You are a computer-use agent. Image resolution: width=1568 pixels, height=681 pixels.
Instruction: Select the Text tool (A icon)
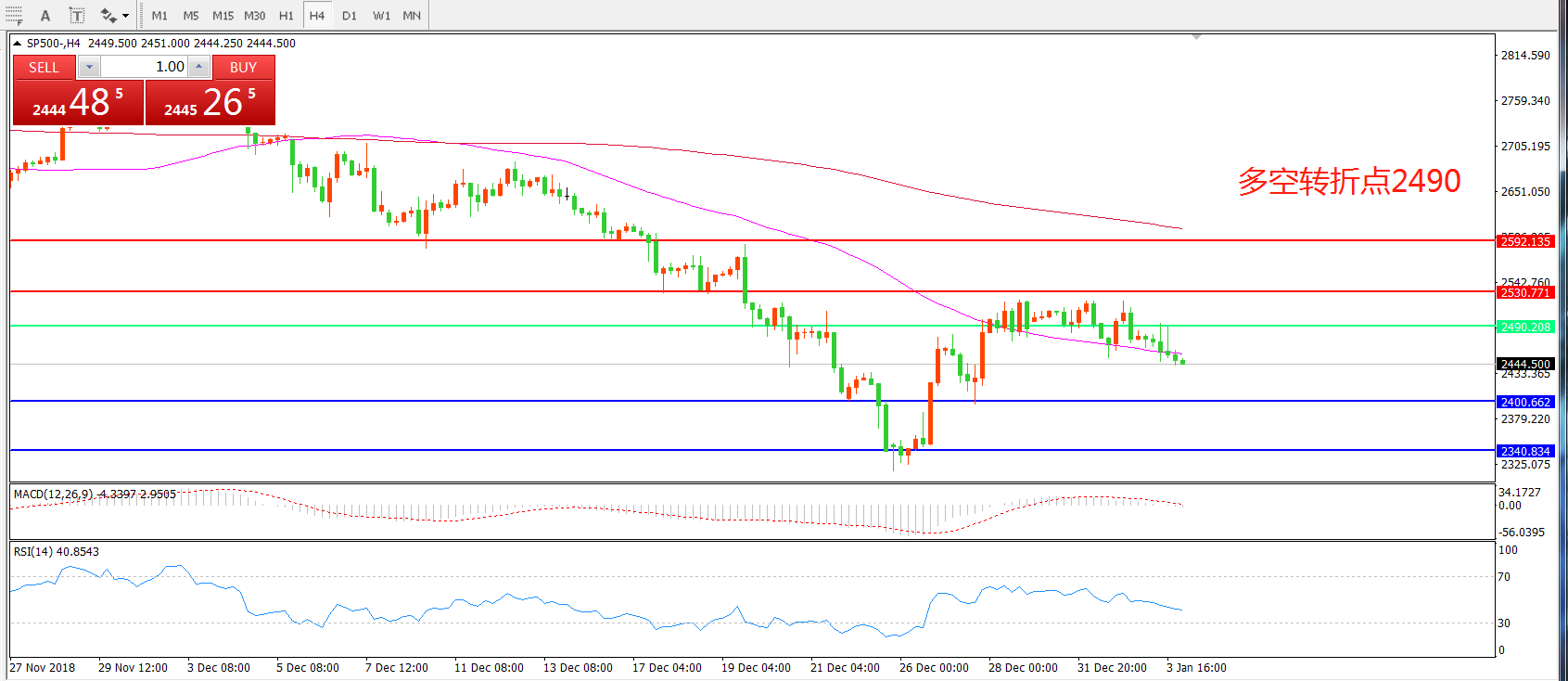click(x=45, y=15)
